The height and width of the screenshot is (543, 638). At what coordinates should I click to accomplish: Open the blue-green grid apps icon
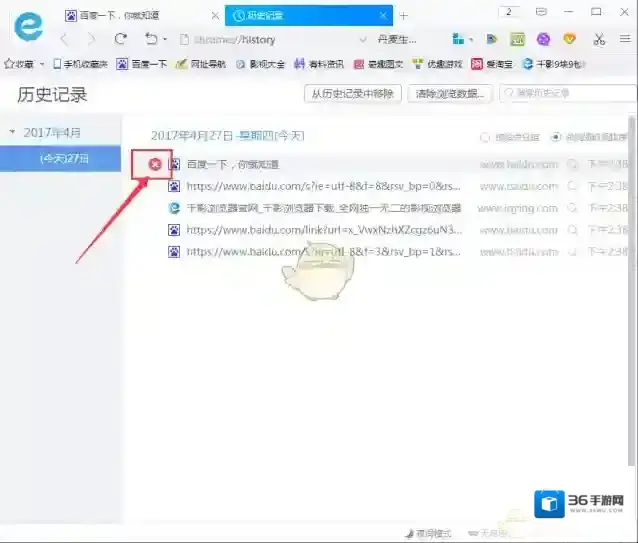pos(458,39)
